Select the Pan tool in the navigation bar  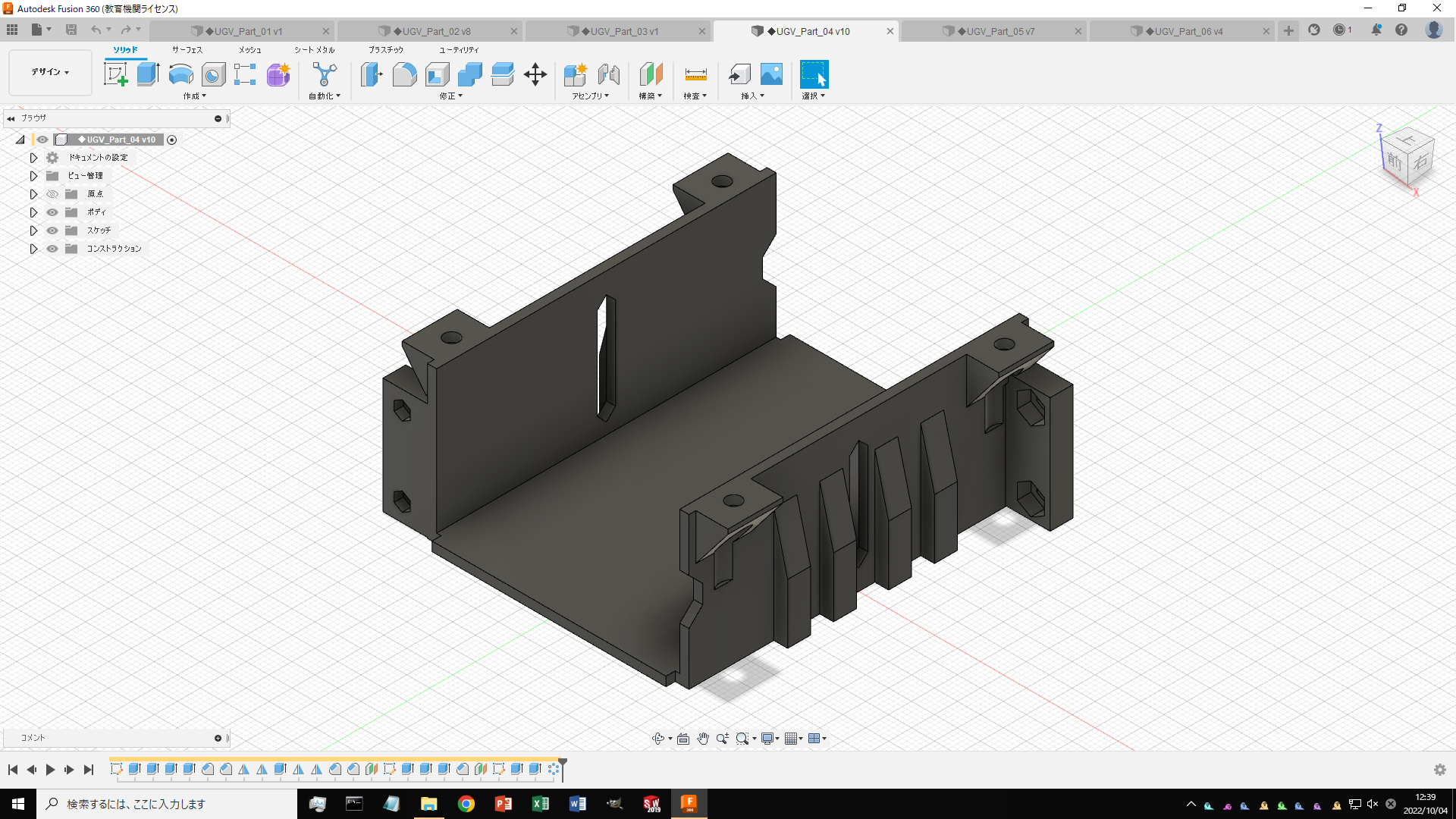(x=703, y=738)
